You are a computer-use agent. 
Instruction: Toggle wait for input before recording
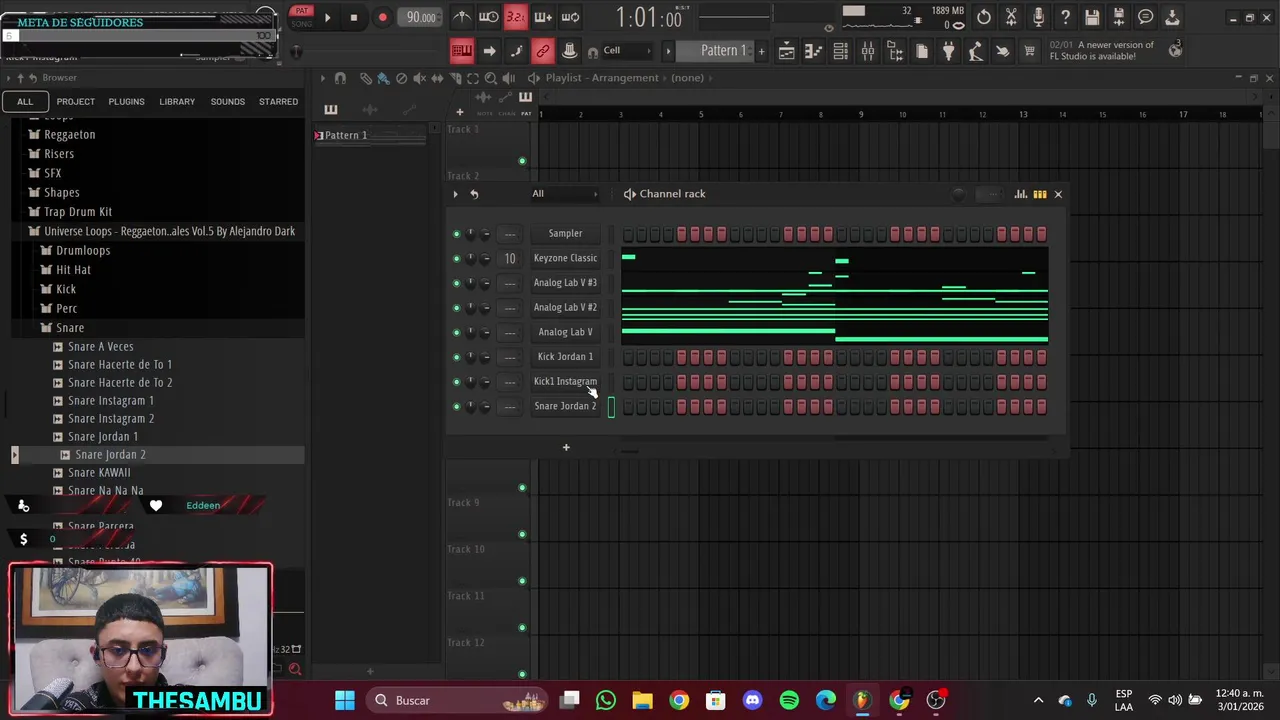click(x=489, y=17)
